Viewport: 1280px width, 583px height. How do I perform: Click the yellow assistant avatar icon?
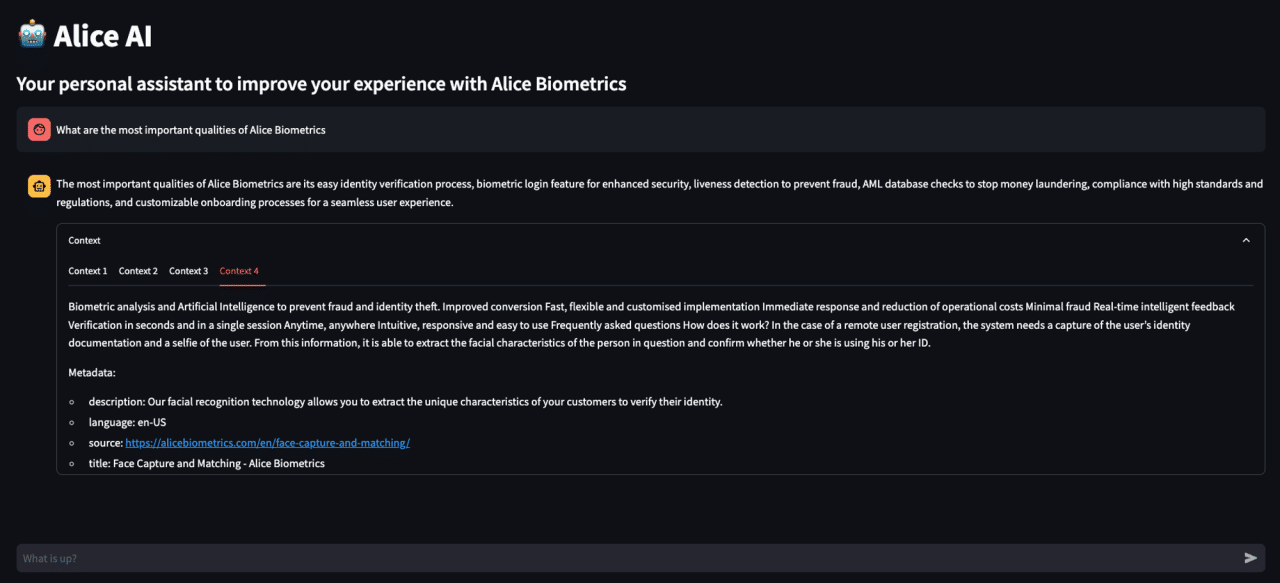pyautogui.click(x=39, y=185)
